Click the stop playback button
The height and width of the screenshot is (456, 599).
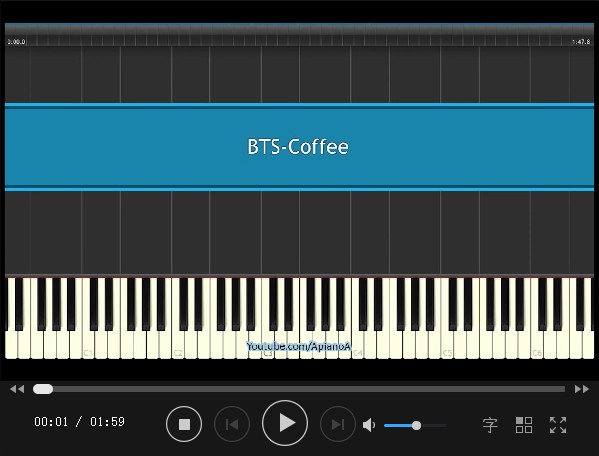pos(184,424)
